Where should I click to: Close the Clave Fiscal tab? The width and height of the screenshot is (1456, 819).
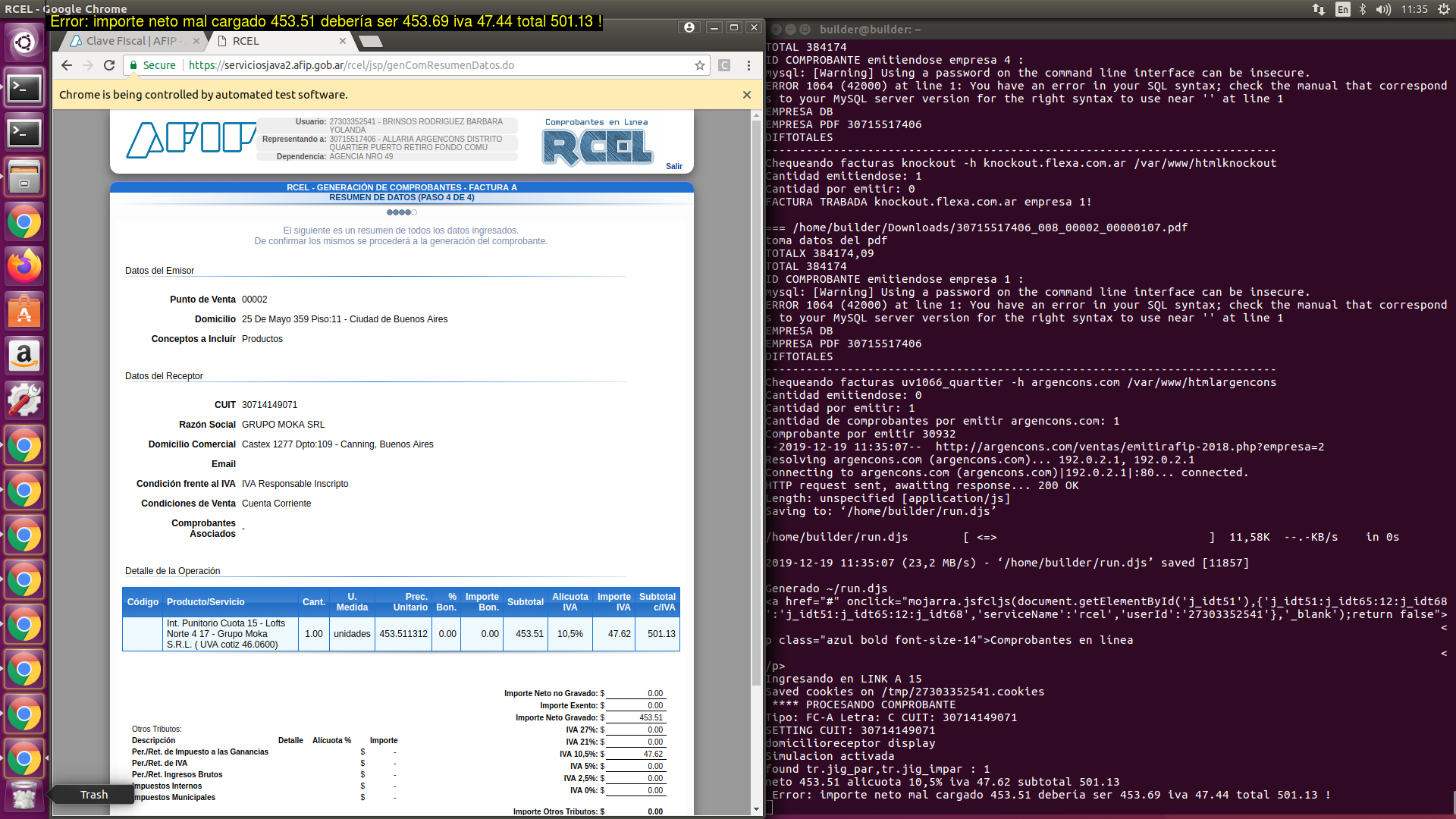tap(196, 41)
